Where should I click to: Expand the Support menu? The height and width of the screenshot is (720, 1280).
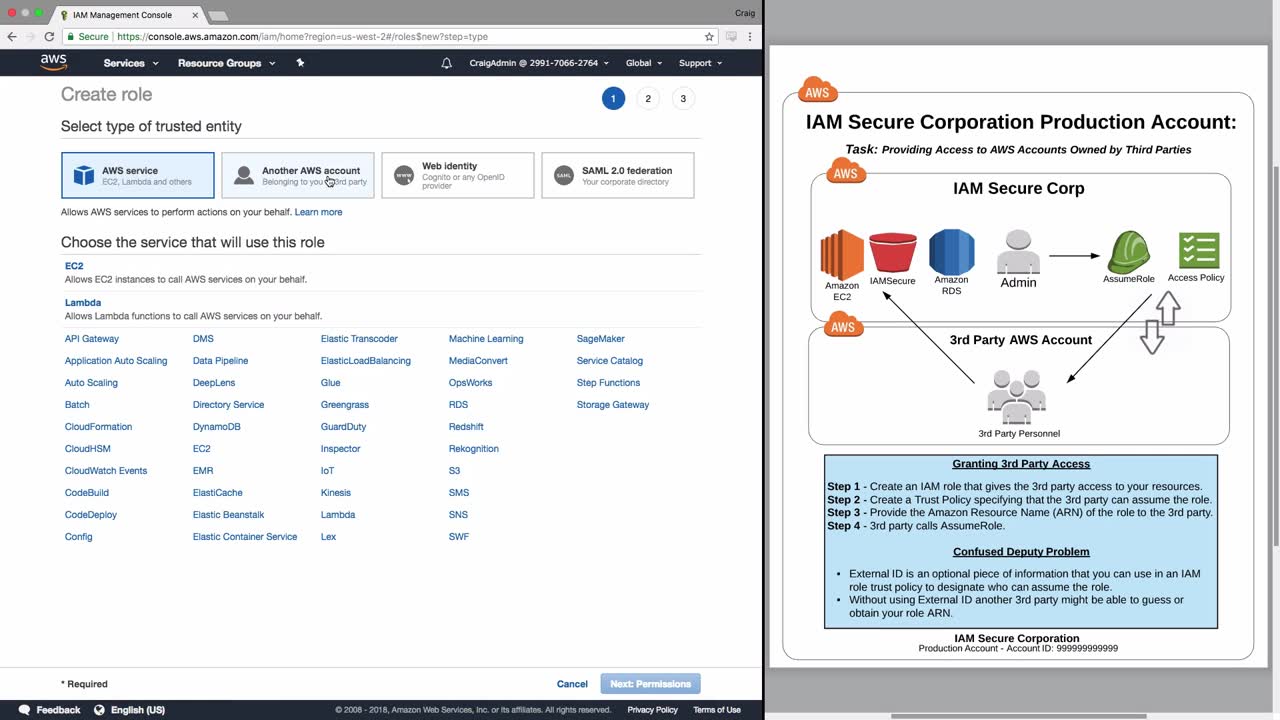coord(701,63)
